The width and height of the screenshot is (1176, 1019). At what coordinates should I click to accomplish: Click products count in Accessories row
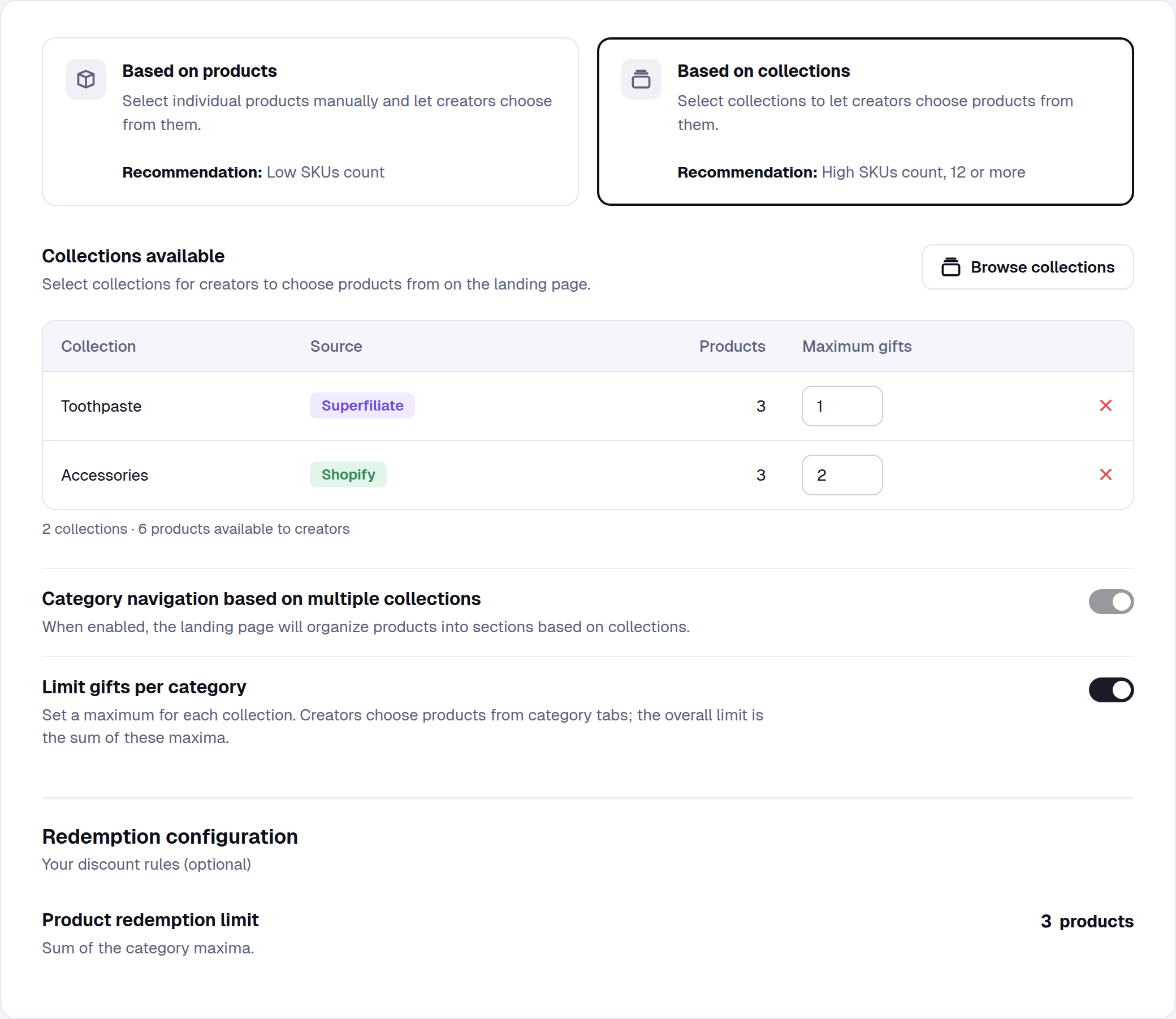pyautogui.click(x=760, y=475)
